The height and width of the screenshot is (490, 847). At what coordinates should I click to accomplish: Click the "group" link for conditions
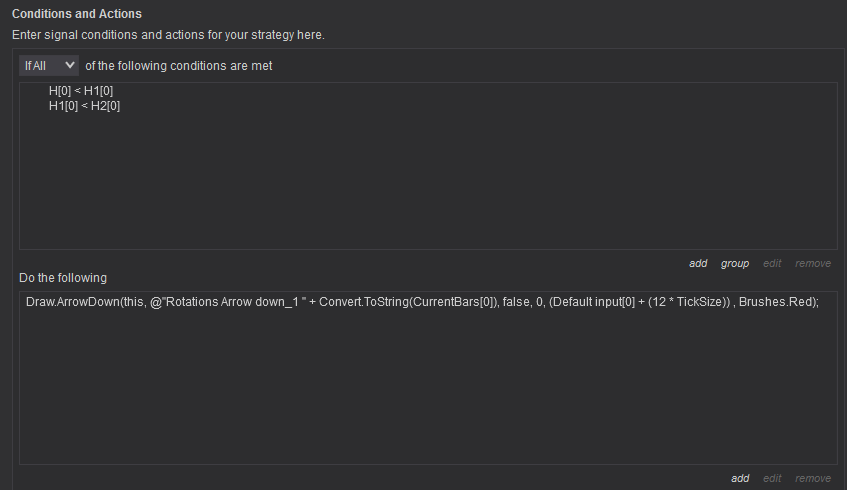(735, 263)
